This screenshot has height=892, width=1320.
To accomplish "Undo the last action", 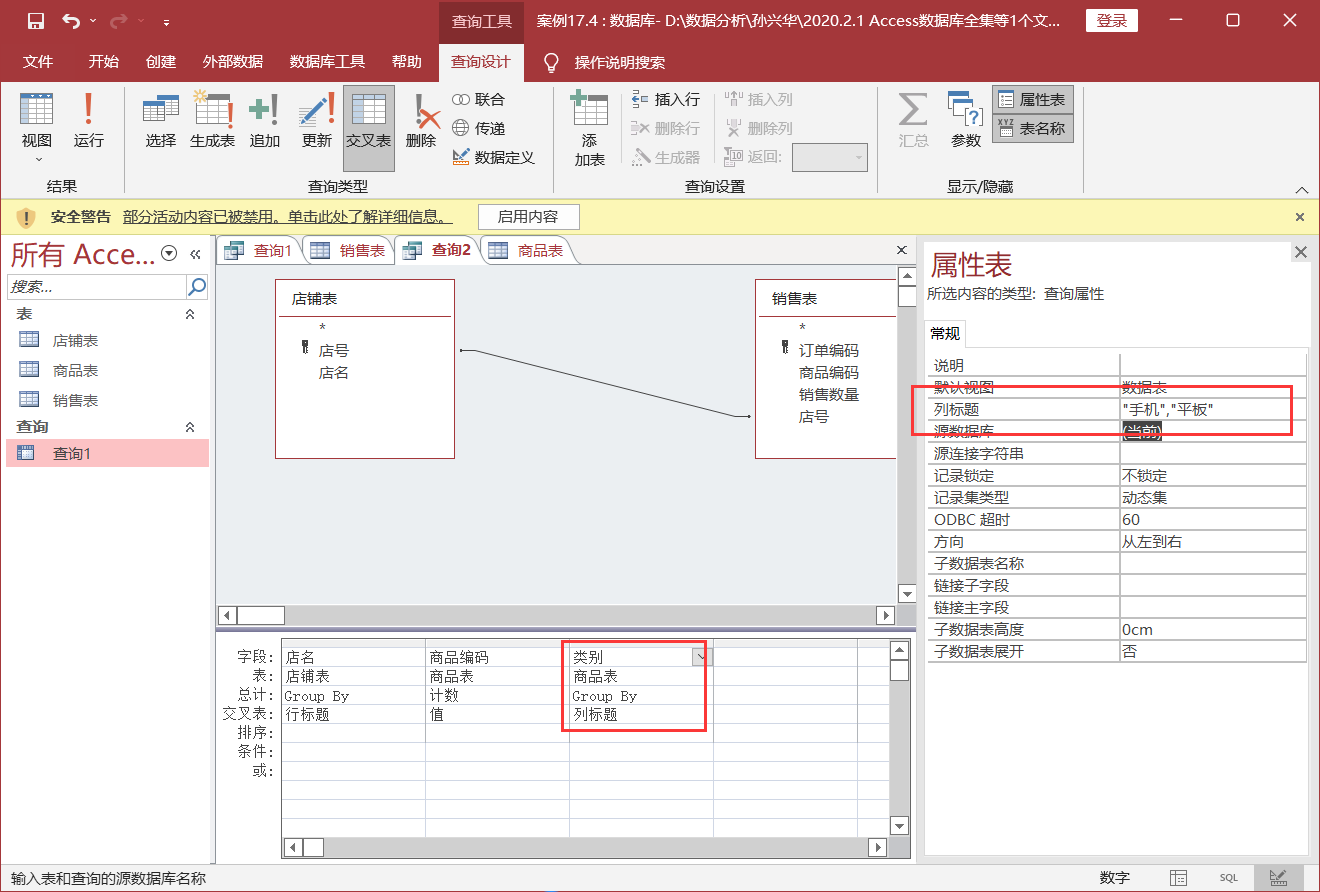I will pyautogui.click(x=71, y=21).
